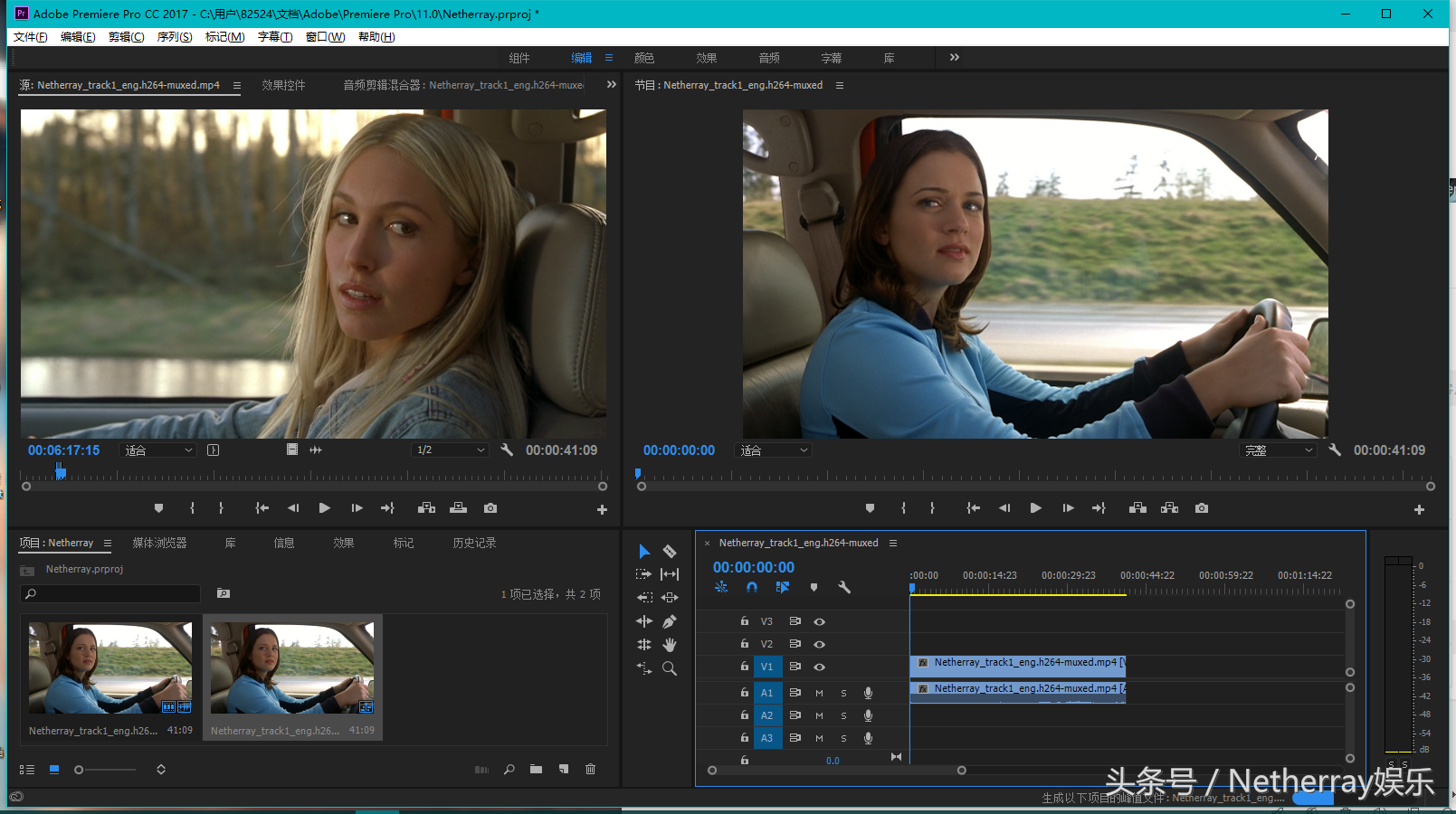
Task: Mute audio track A1
Action: click(x=819, y=693)
